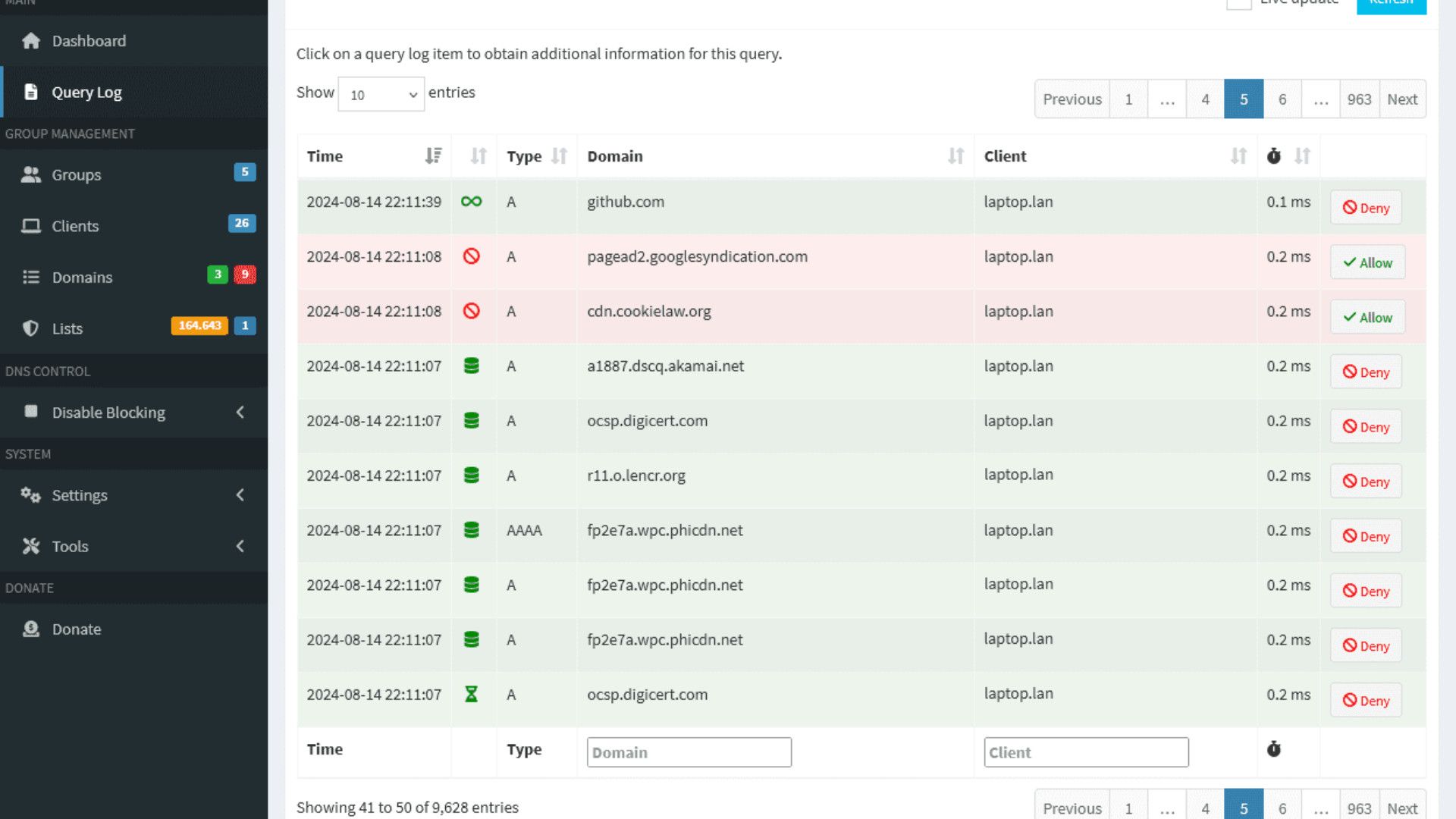Allow cdn.cookielaw.org domain
Viewport: 1456px width, 819px height.
point(1368,317)
